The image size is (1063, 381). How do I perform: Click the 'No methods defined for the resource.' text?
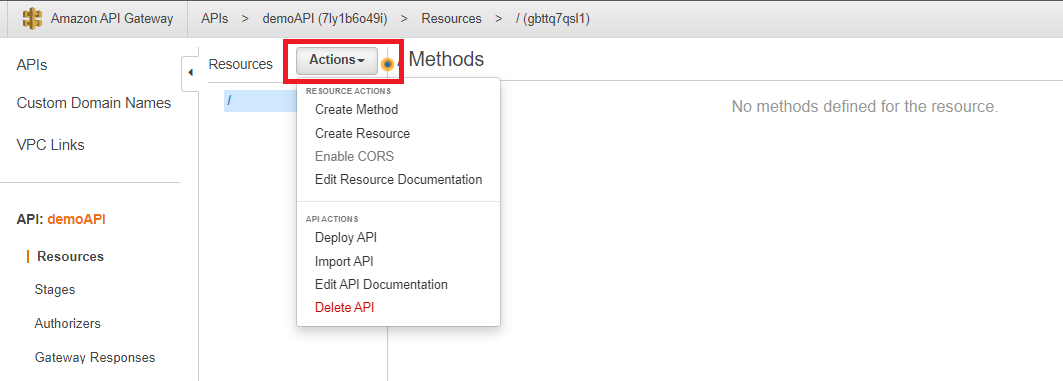(864, 107)
